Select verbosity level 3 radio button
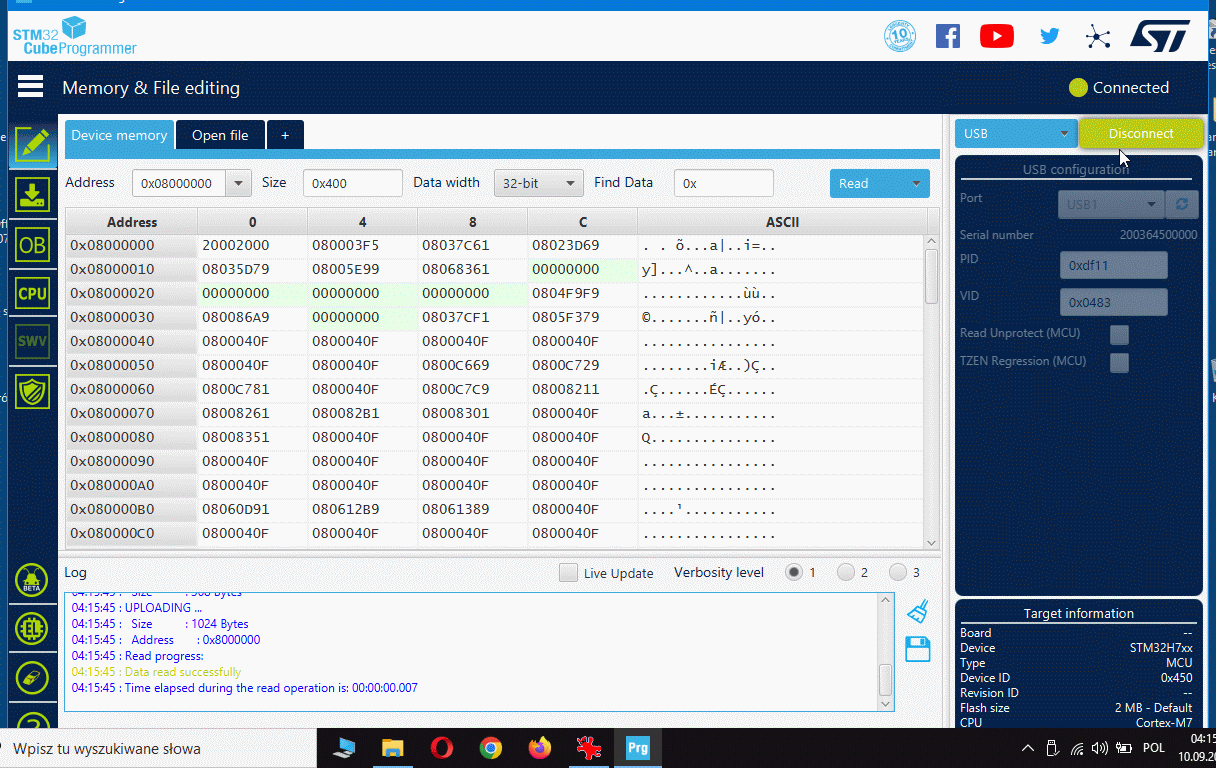1216x768 pixels. coord(898,573)
